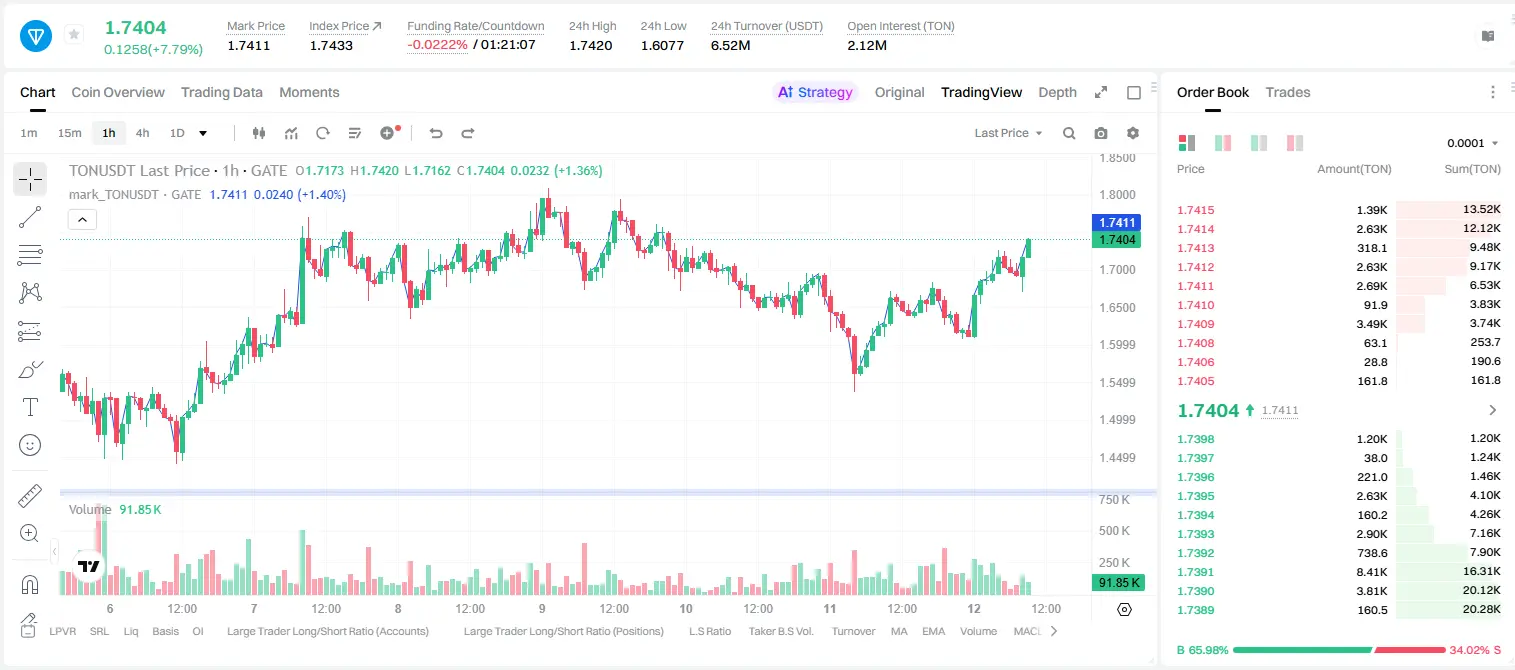1515x670 pixels.
Task: Click the 1.7415 ask price row
Action: pos(1339,210)
